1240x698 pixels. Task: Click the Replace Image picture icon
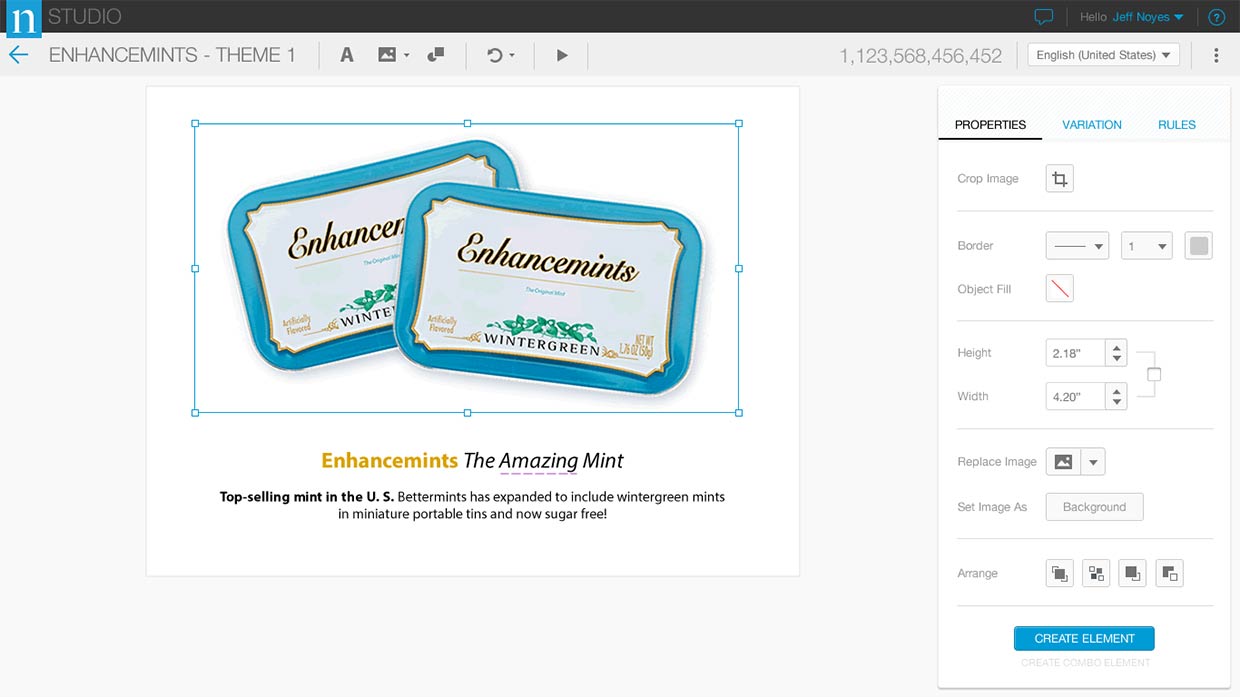1063,462
